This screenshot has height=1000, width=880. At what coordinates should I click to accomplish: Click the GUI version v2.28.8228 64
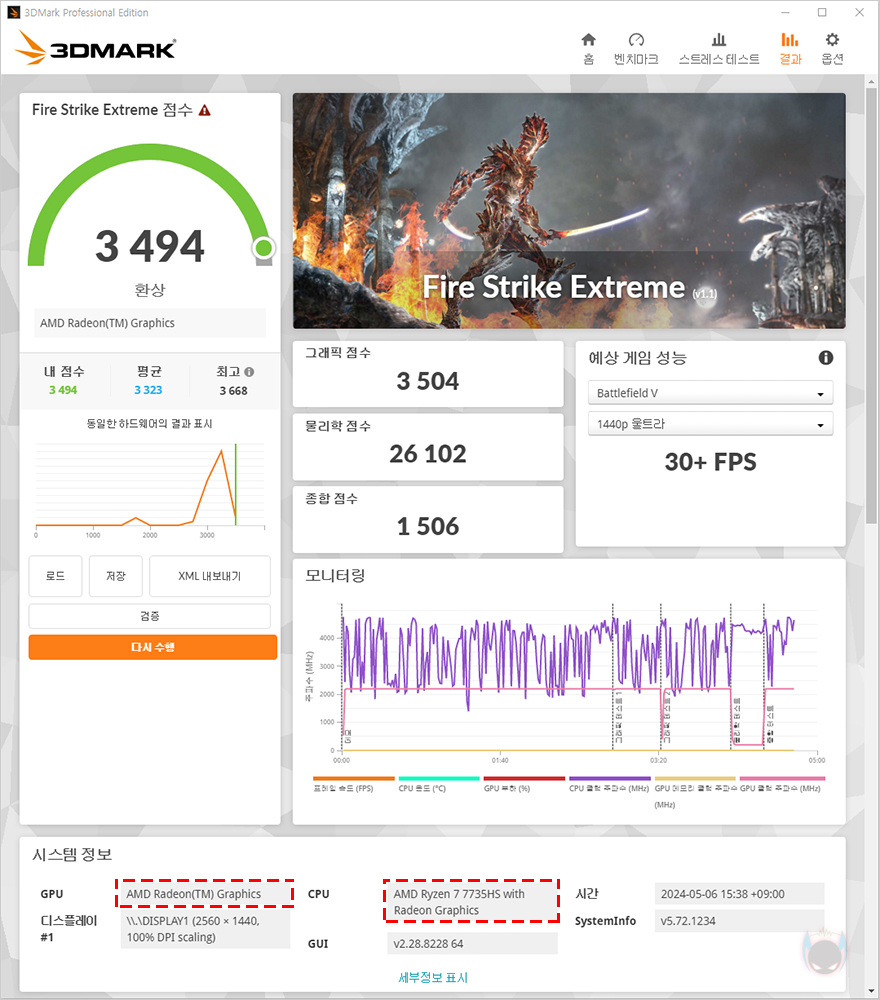(x=472, y=943)
